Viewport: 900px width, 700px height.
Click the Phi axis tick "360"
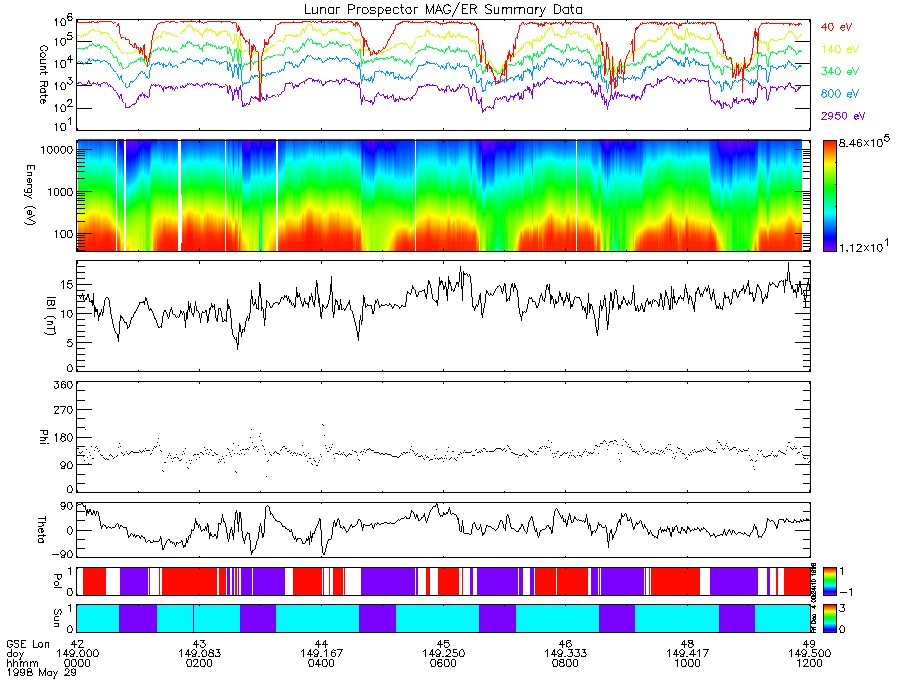coord(63,385)
